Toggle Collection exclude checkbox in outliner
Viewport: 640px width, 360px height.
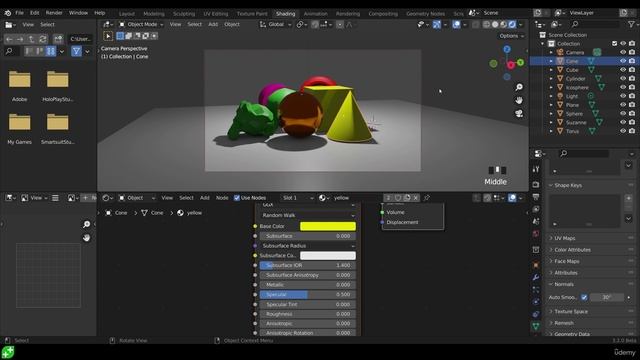click(614, 44)
